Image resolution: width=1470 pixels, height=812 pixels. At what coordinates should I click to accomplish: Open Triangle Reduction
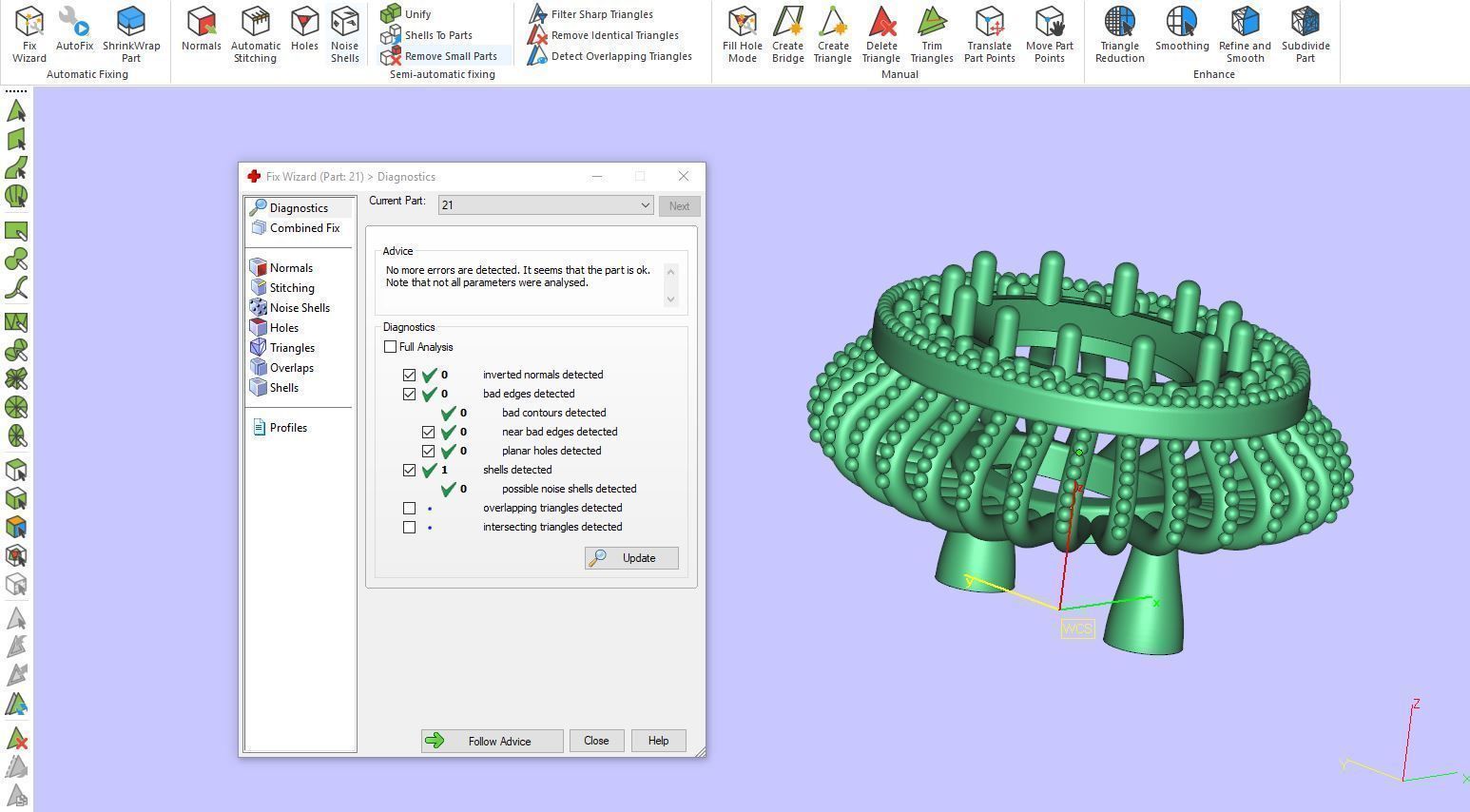pyautogui.click(x=1119, y=34)
